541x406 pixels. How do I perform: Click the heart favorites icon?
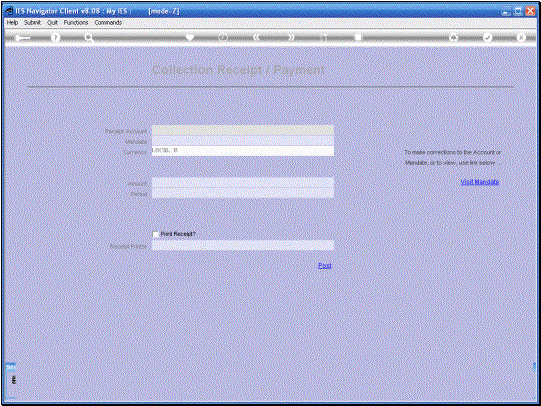click(x=189, y=37)
